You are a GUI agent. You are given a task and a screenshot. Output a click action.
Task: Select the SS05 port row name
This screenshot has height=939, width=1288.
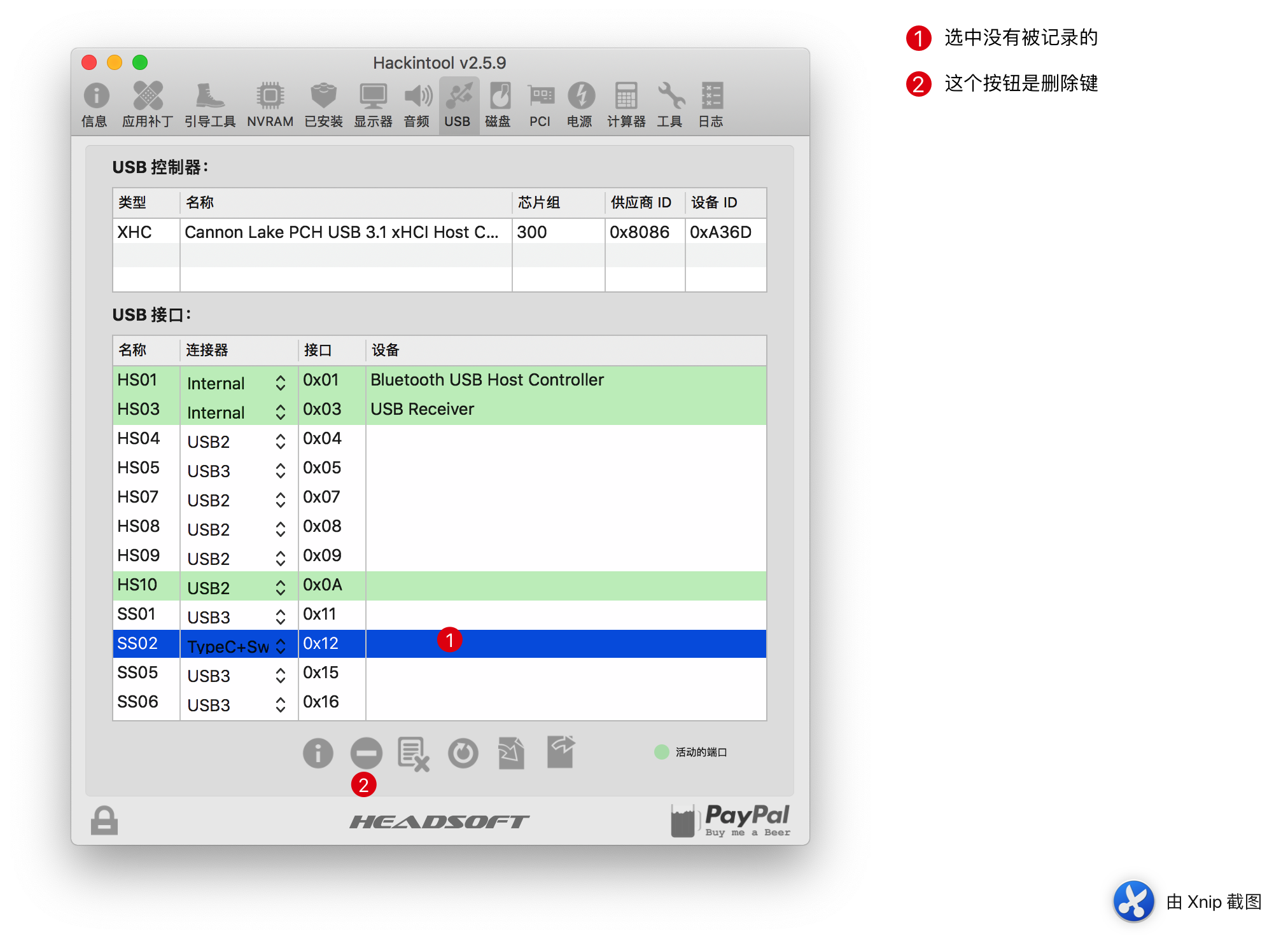137,672
